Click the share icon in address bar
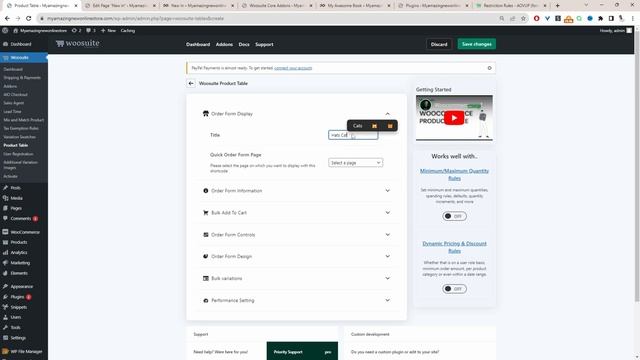 [513, 18]
